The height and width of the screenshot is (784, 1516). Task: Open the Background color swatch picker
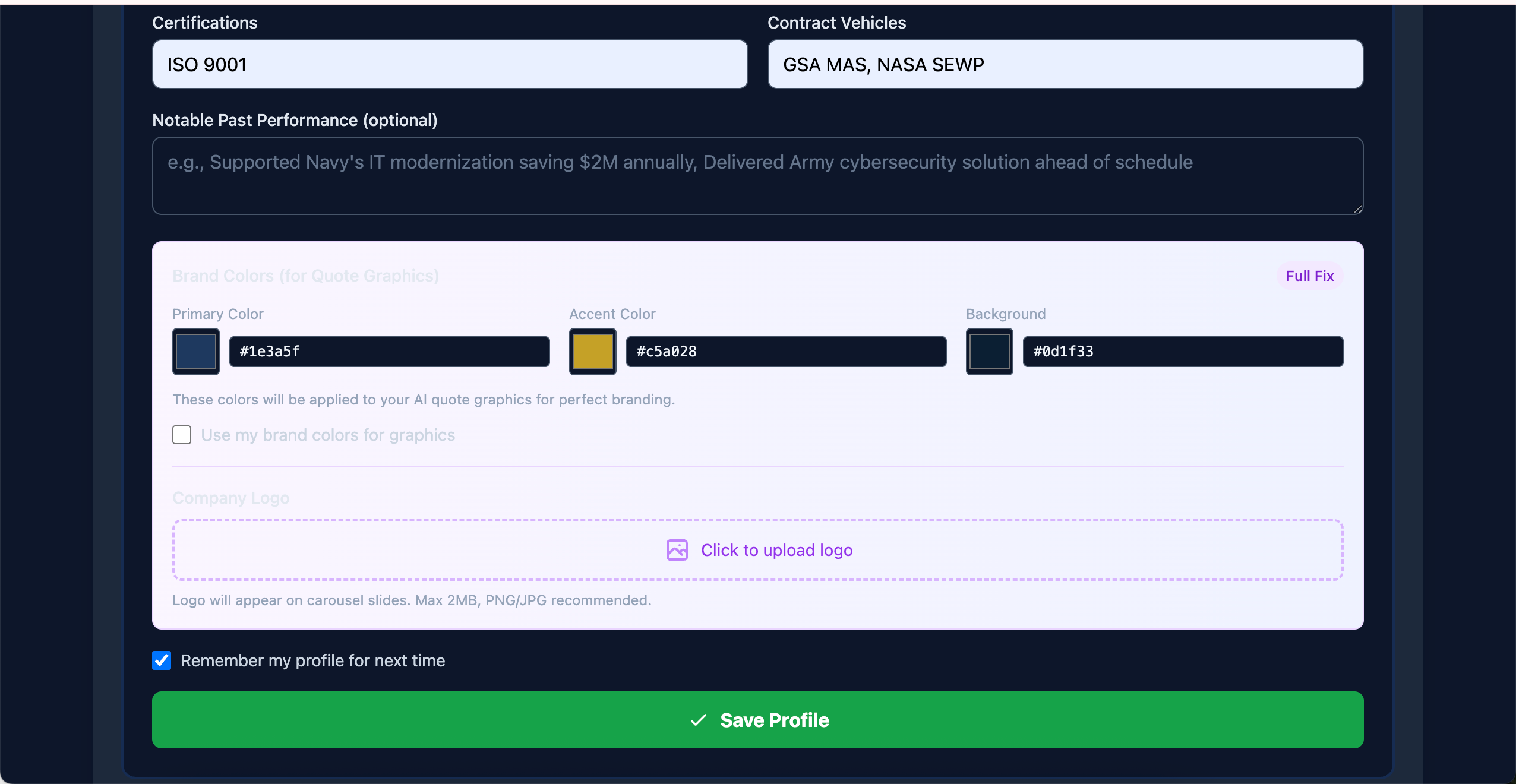[989, 352]
